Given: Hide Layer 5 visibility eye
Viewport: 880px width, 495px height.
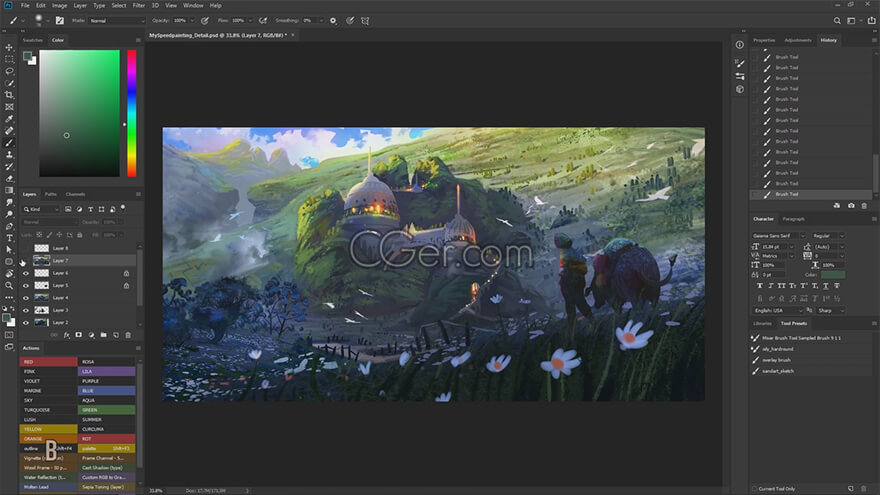Looking at the screenshot, I should pos(26,285).
